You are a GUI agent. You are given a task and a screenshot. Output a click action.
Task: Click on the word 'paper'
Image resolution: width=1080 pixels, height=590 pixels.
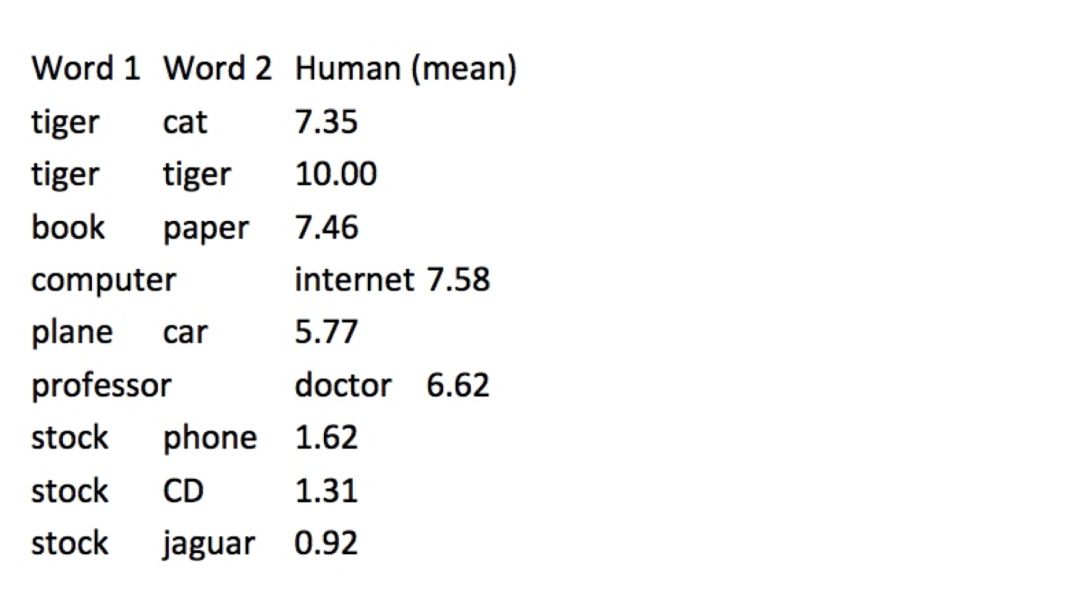[206, 229]
